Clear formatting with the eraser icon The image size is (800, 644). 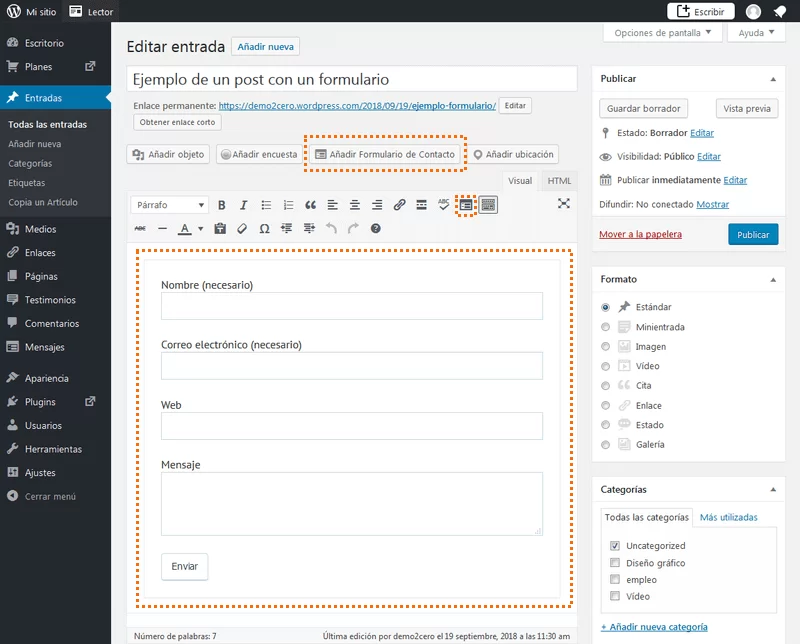[240, 229]
